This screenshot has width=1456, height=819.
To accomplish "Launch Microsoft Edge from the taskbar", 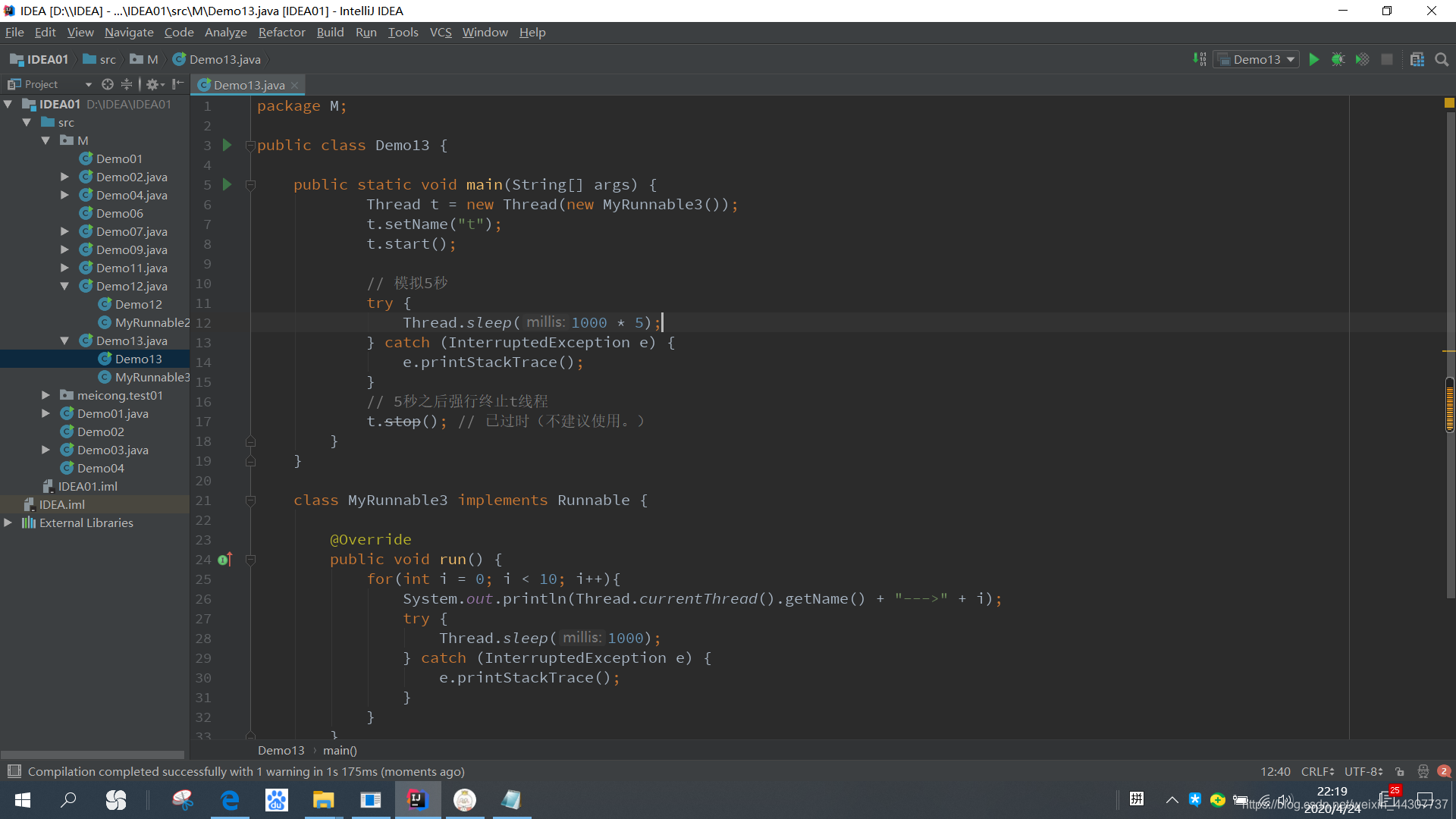I will pyautogui.click(x=230, y=800).
